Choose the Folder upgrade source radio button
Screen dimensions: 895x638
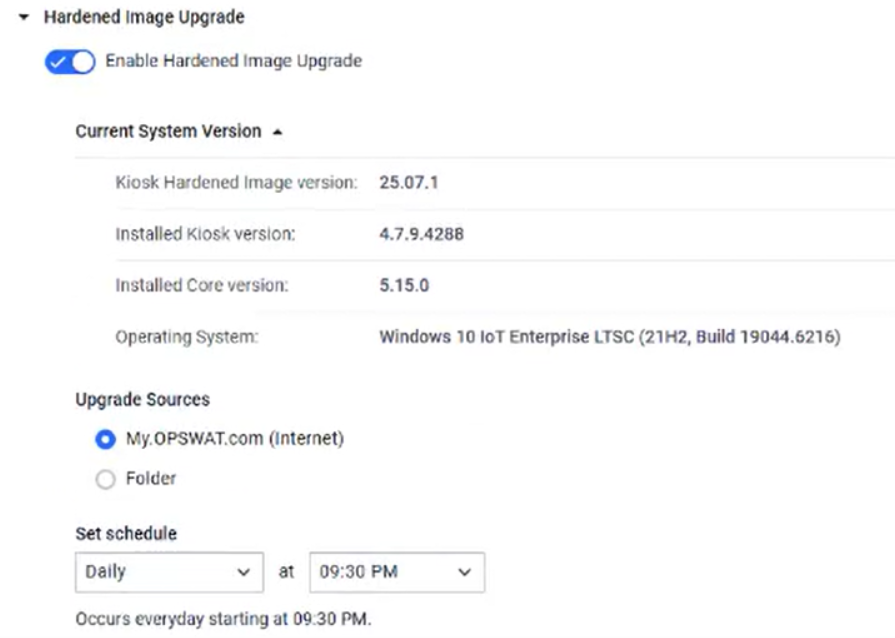pos(105,480)
